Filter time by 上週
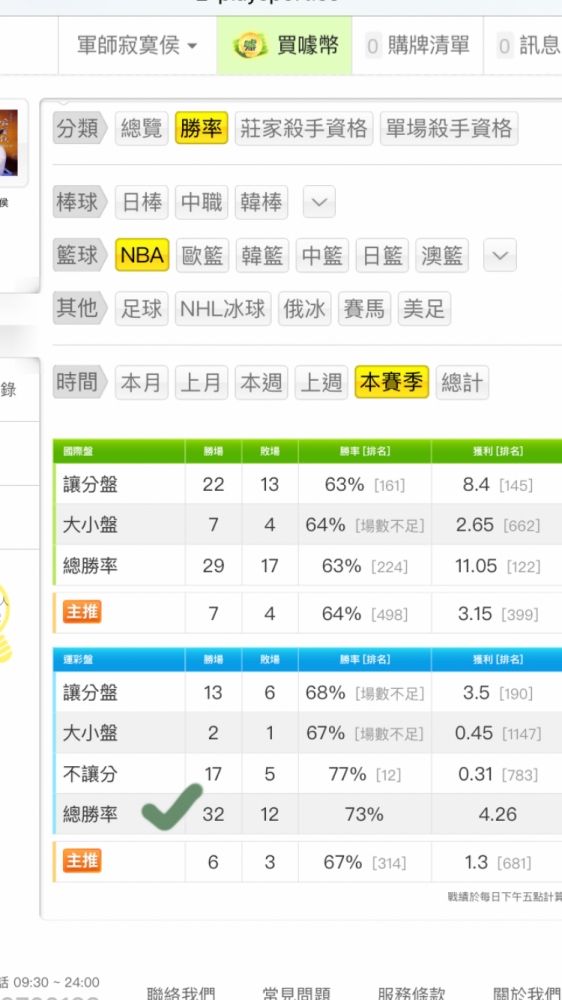The image size is (562, 1000). click(x=322, y=383)
